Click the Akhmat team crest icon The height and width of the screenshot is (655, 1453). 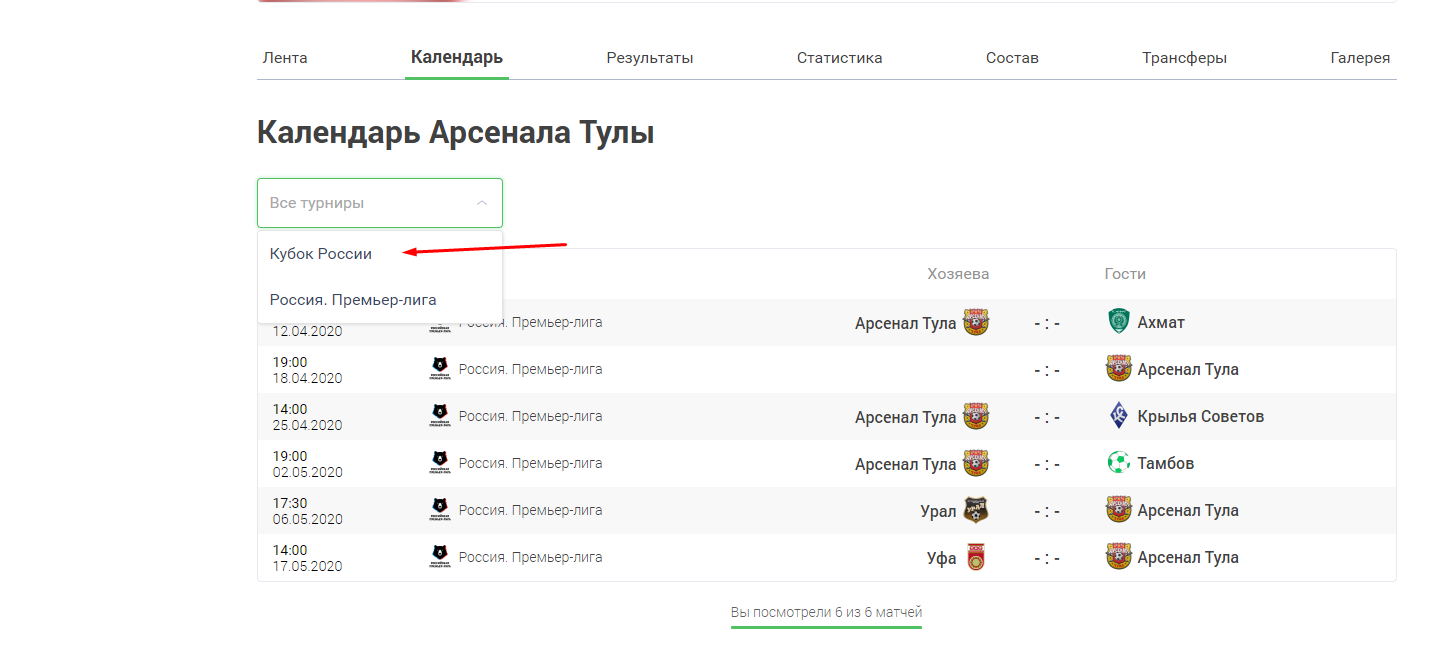click(x=1118, y=322)
